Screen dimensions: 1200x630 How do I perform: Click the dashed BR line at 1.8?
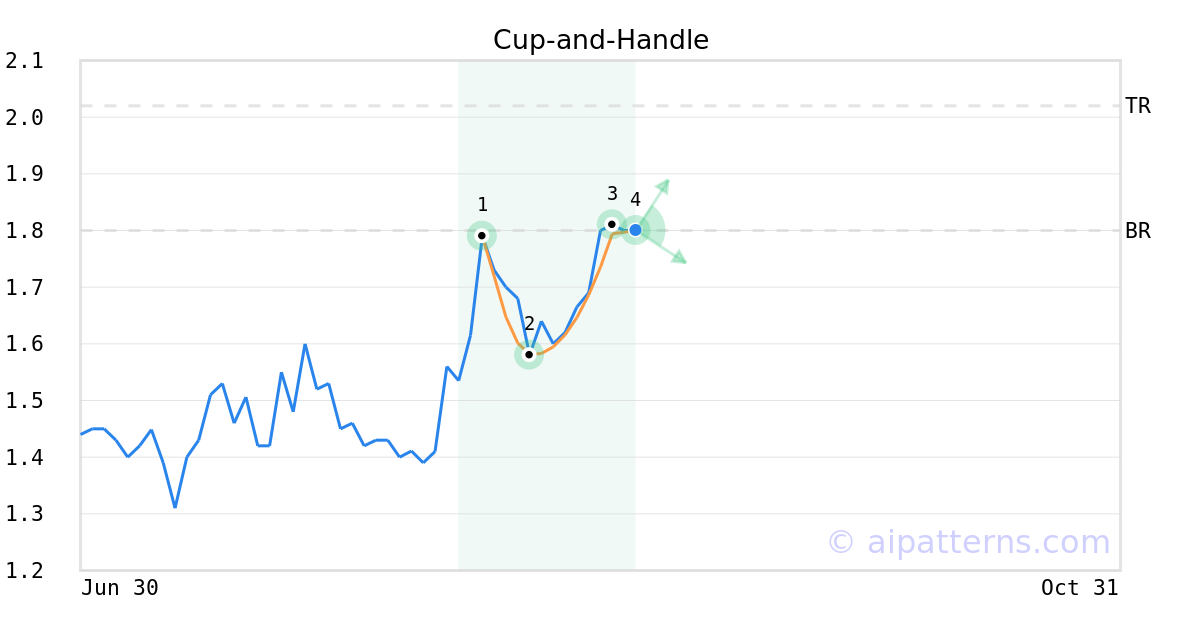(x=300, y=230)
